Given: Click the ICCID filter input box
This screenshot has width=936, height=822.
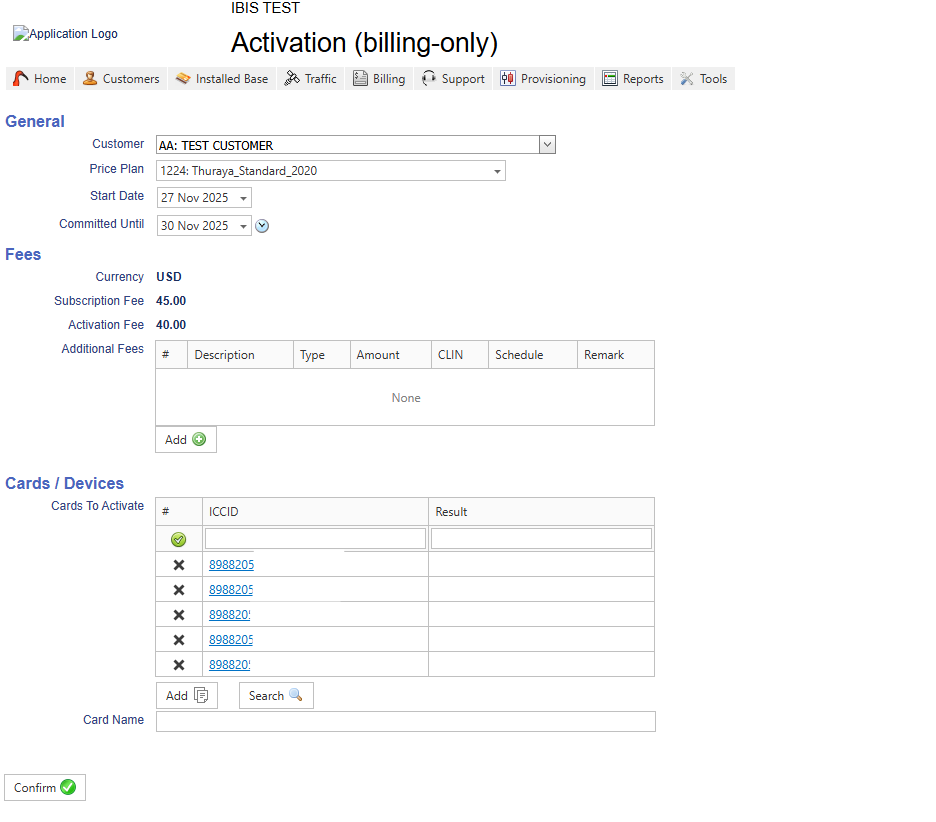Looking at the screenshot, I should [315, 539].
